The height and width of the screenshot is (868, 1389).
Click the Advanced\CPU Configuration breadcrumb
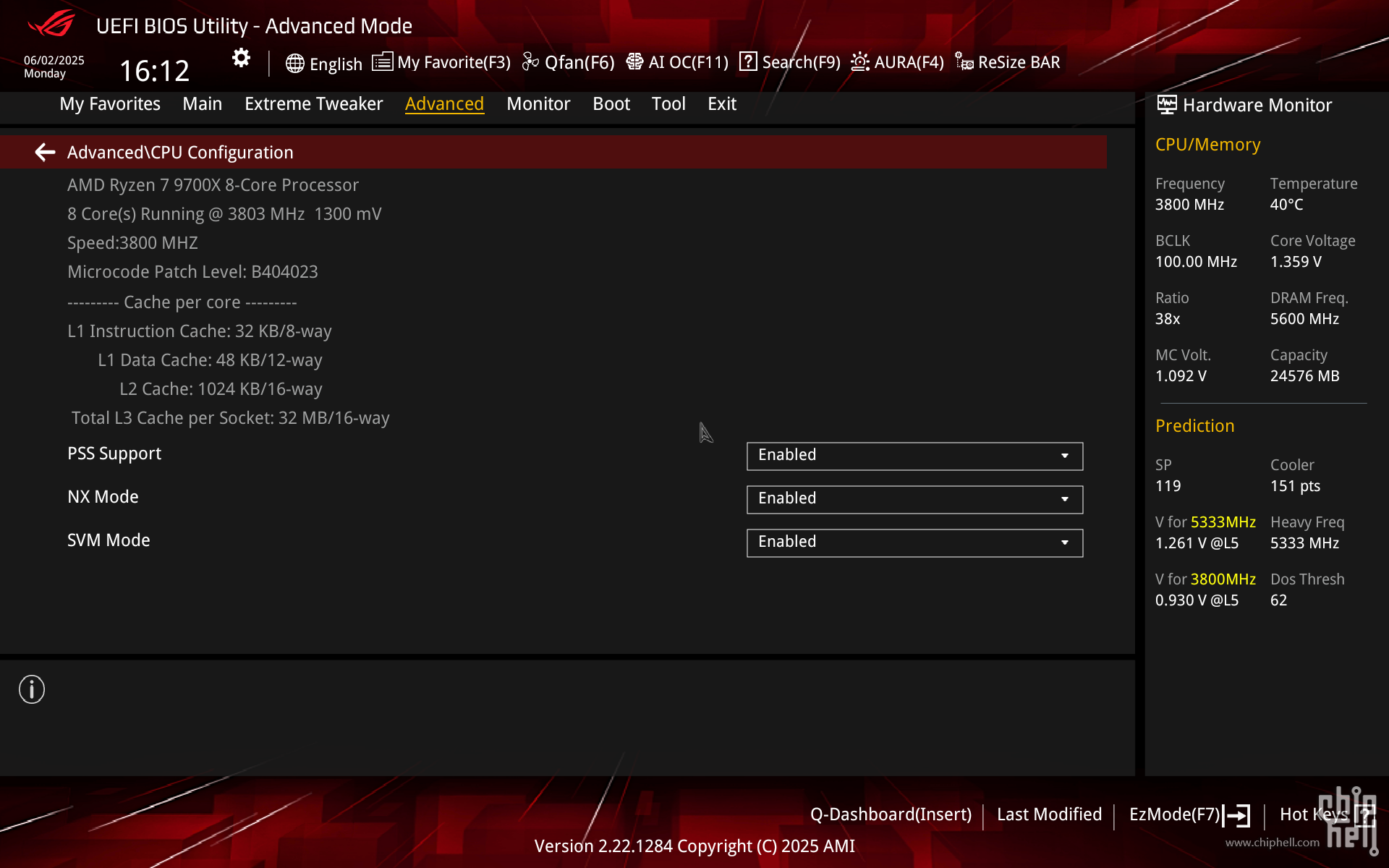(180, 153)
